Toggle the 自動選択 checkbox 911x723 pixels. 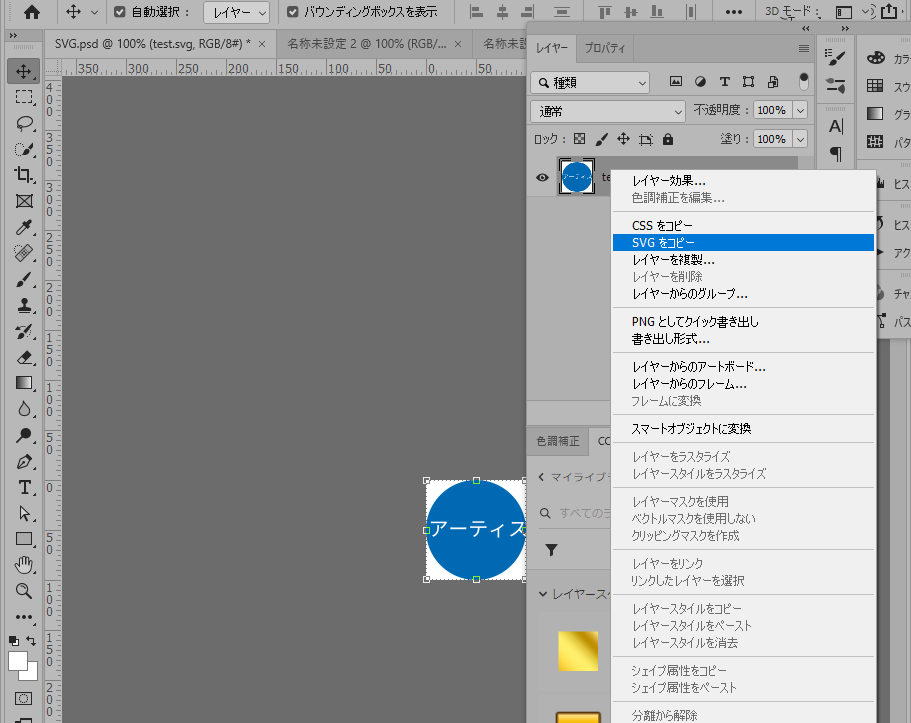(x=119, y=12)
